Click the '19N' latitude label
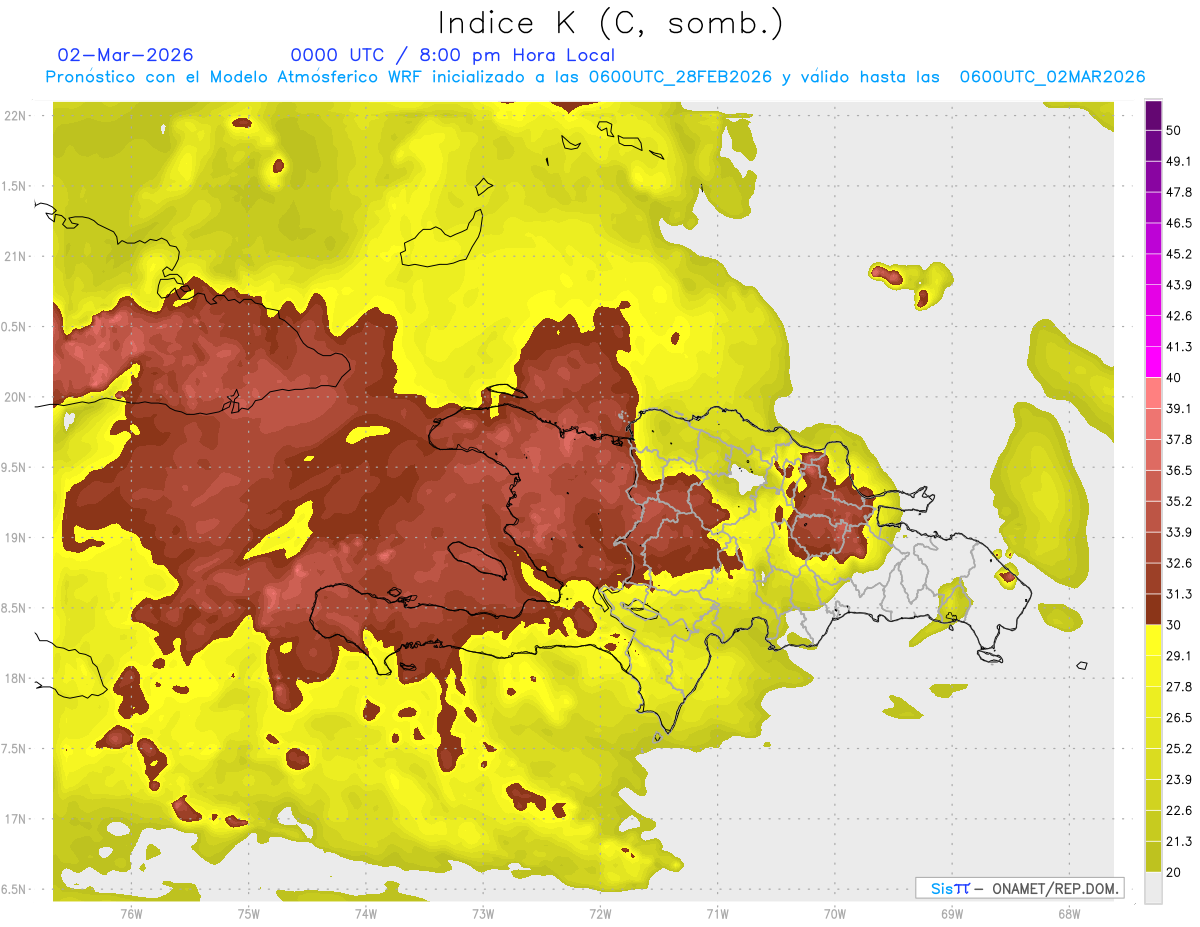Image resolution: width=1200 pixels, height=927 pixels. (16, 538)
